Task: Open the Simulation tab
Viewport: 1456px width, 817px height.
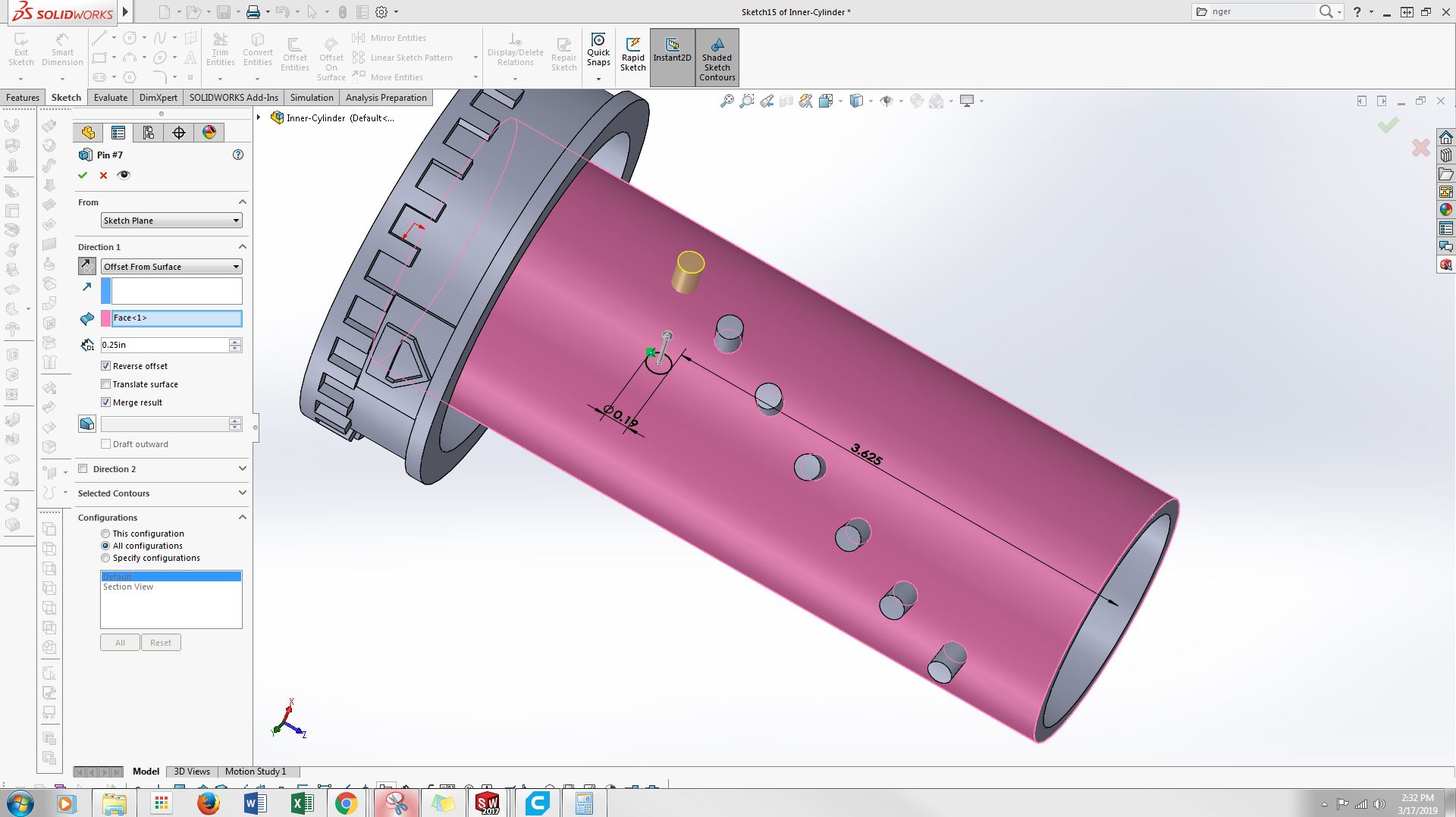Action: point(312,98)
